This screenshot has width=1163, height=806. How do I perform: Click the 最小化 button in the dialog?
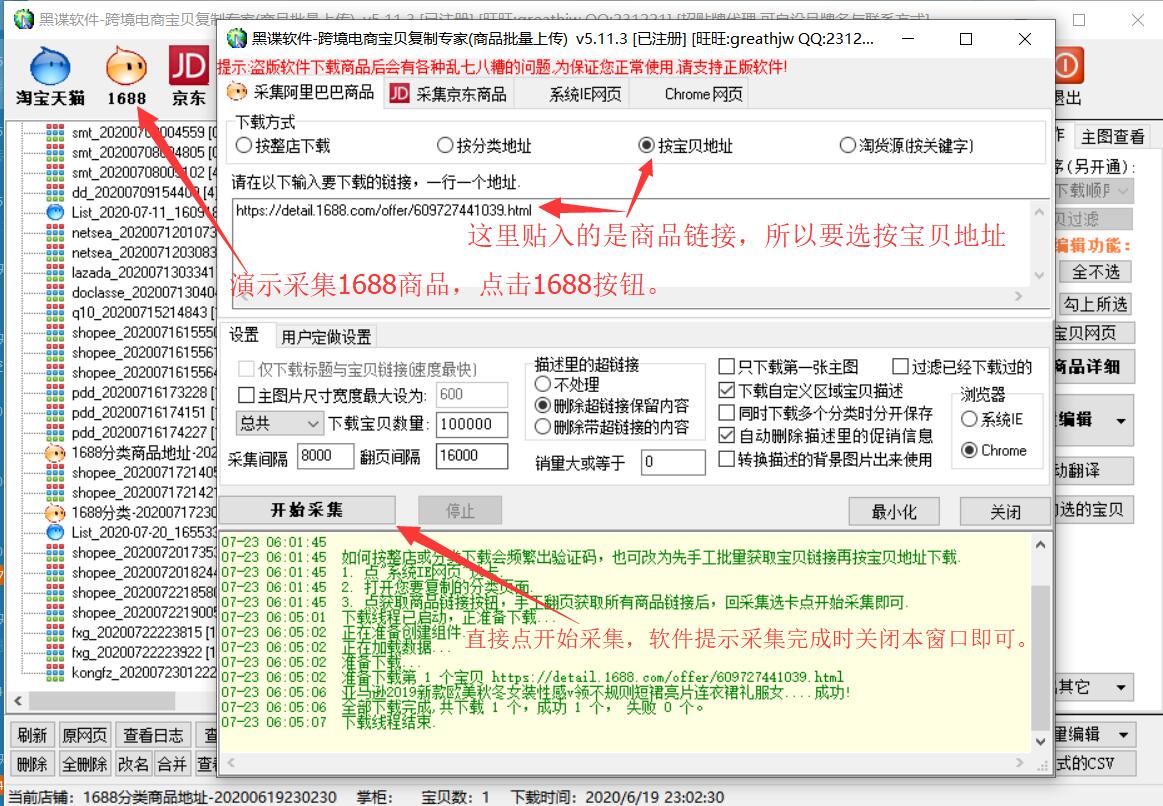tap(894, 512)
